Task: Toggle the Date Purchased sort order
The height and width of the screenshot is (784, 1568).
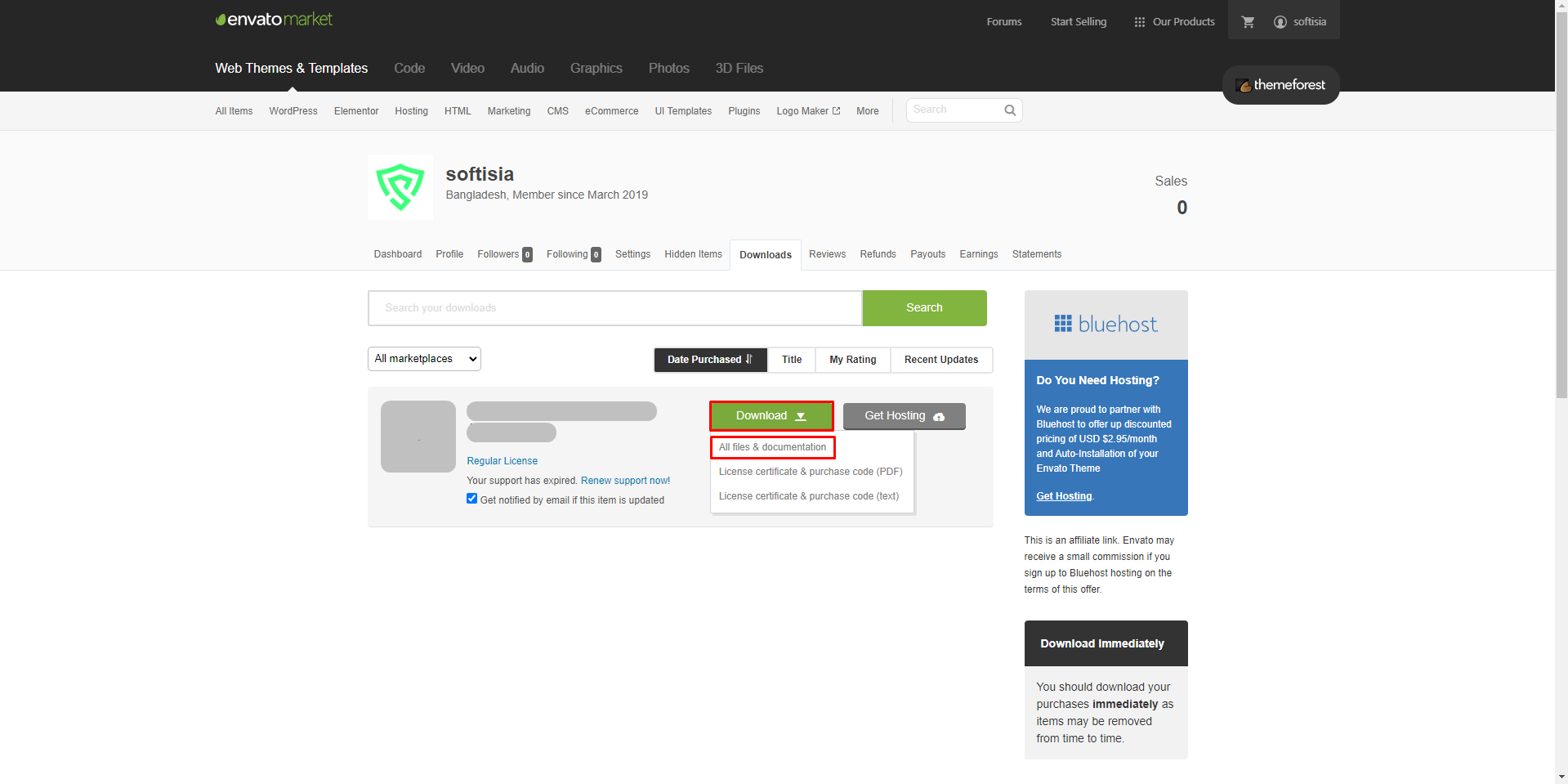Action: [x=709, y=360]
